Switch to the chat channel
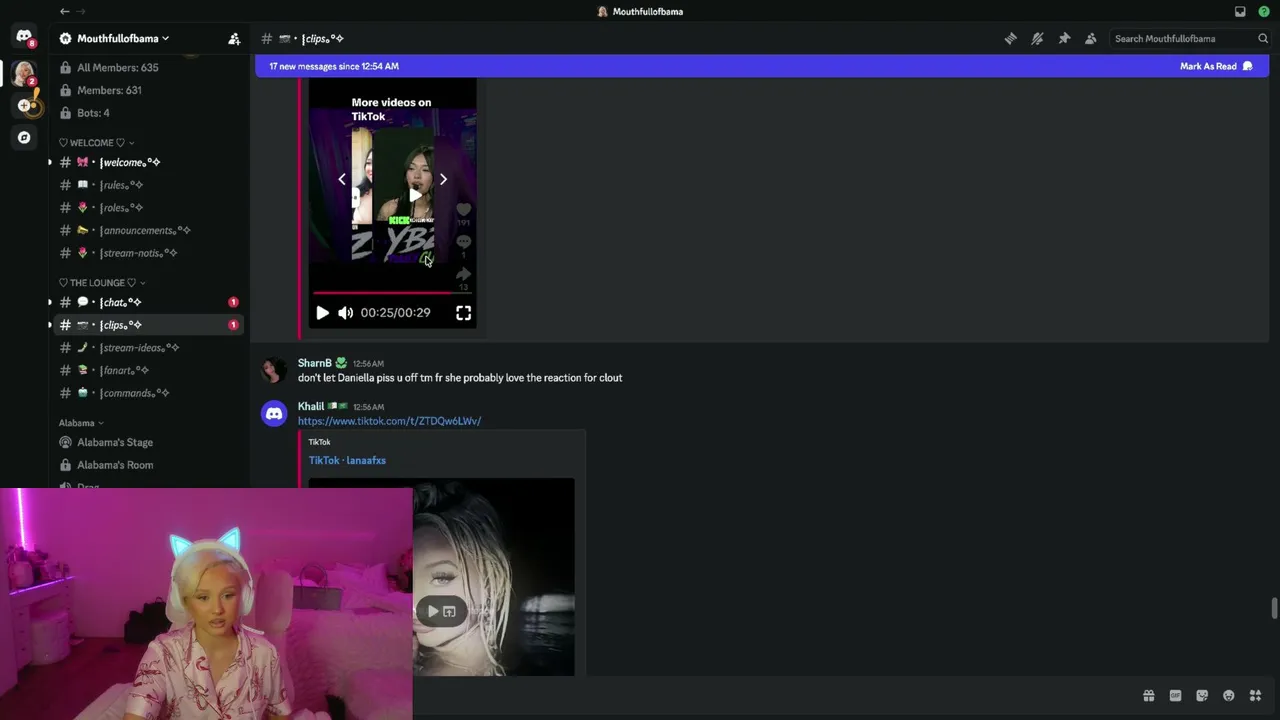 coord(148,302)
